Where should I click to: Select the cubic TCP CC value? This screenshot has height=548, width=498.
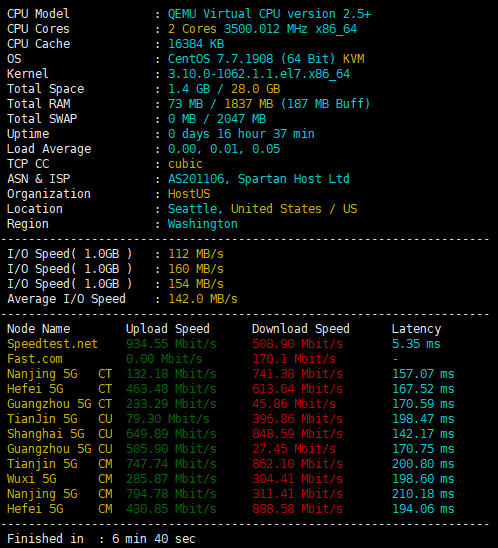point(185,164)
